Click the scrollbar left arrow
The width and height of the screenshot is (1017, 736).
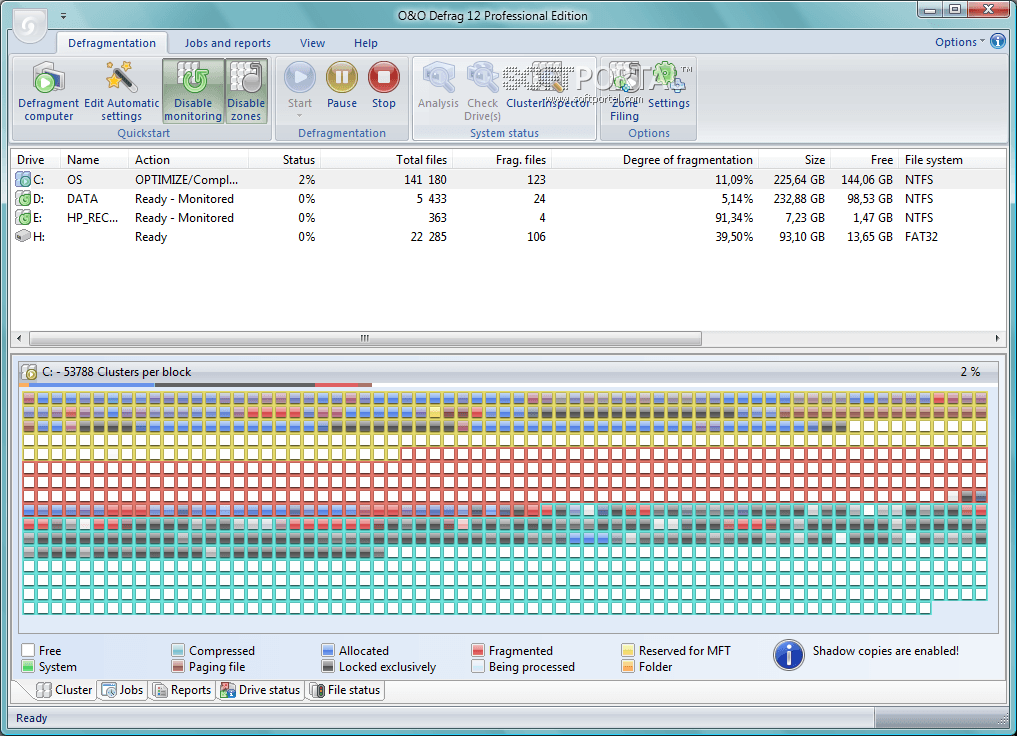19,338
